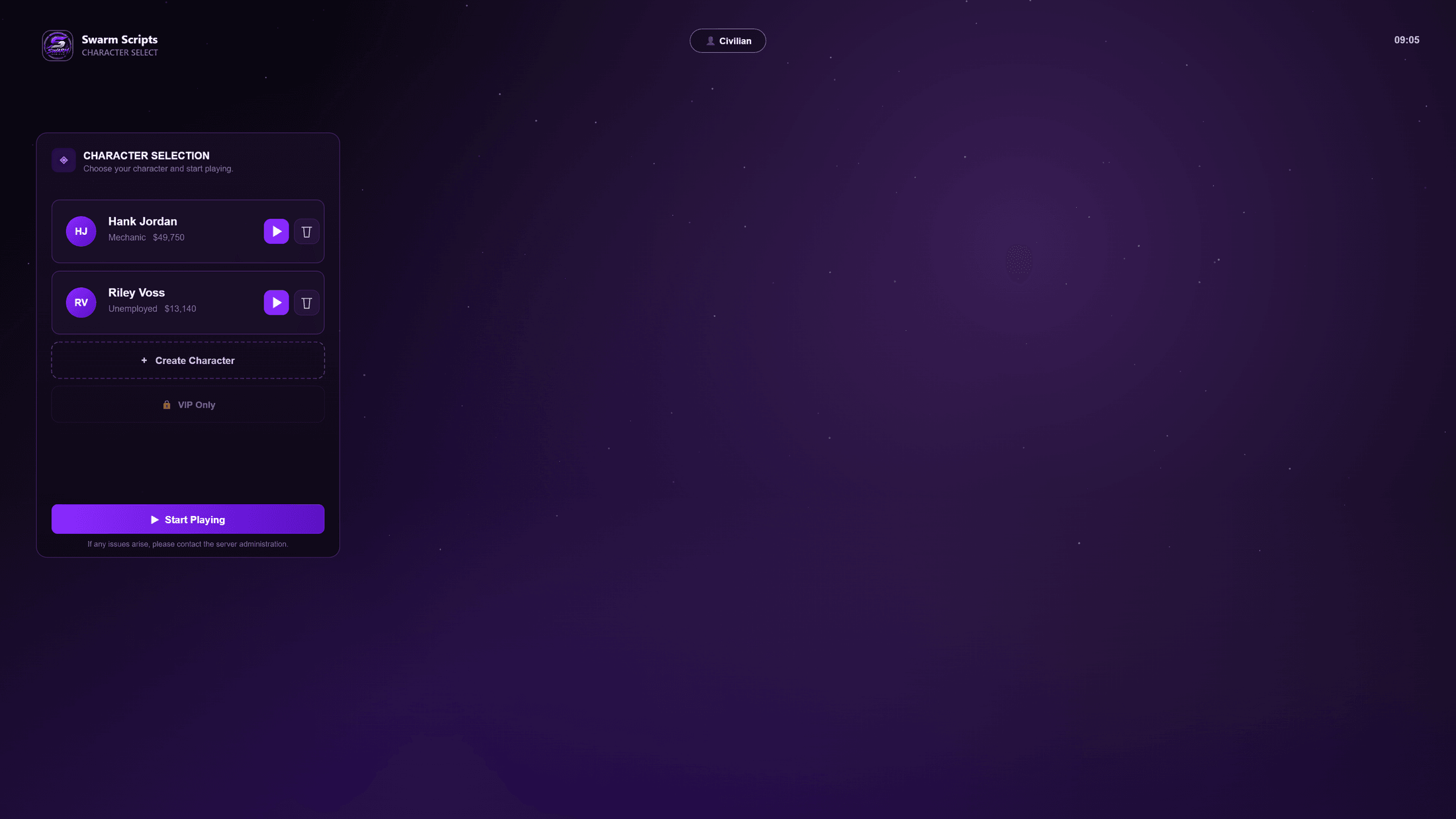Click the HJ avatar circle

click(x=81, y=232)
